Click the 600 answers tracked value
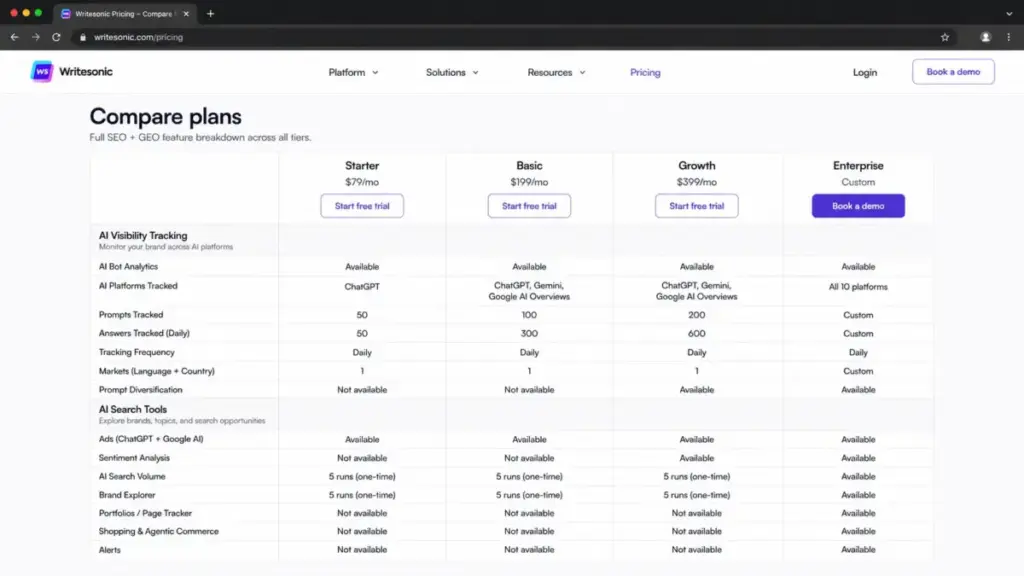Viewport: 1024px width, 576px height. coord(696,333)
